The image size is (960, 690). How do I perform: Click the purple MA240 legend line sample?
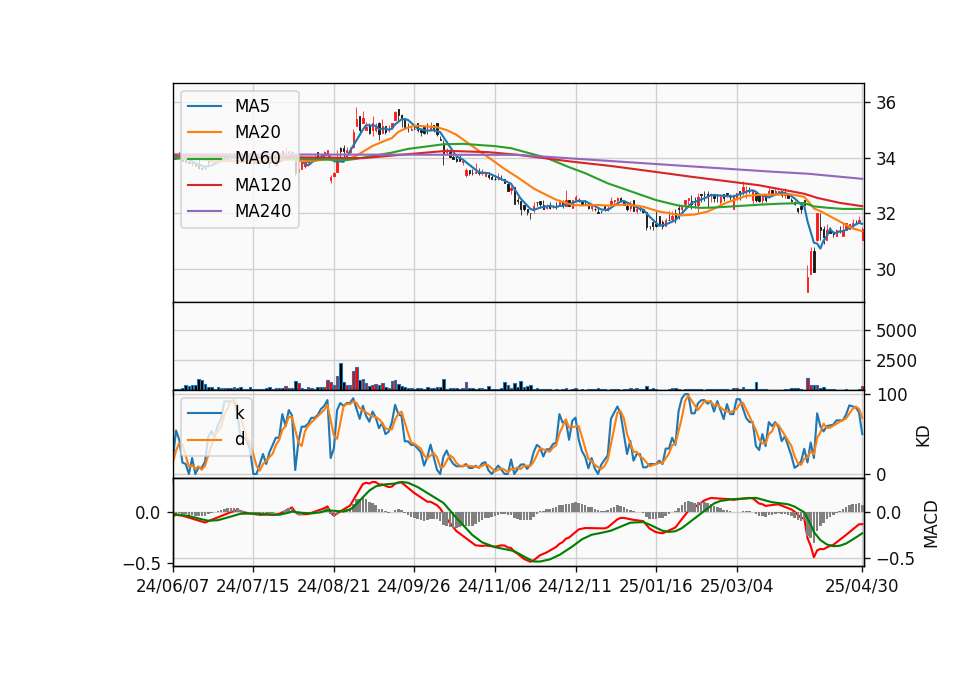coord(204,211)
